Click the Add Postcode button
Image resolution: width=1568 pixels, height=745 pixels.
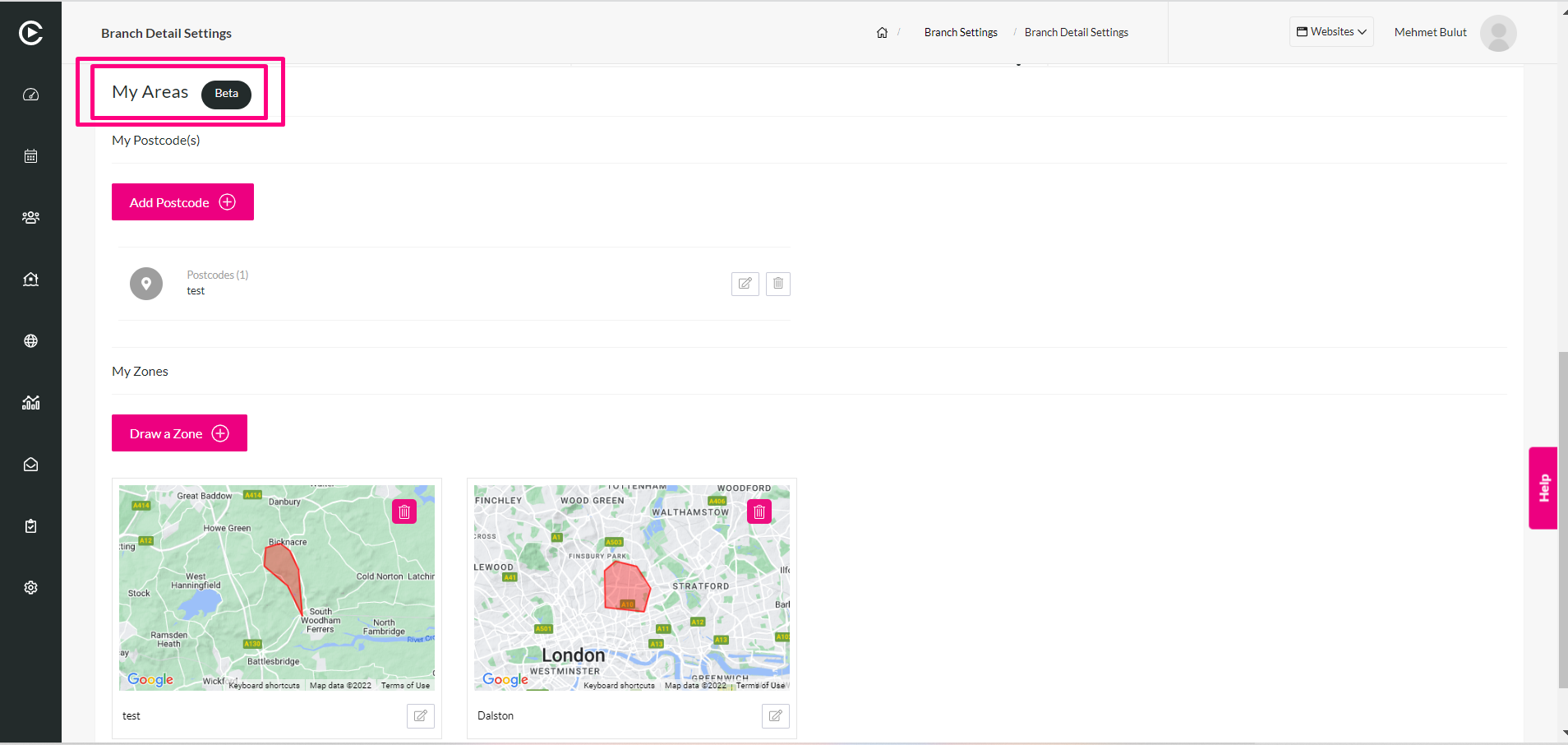point(182,202)
